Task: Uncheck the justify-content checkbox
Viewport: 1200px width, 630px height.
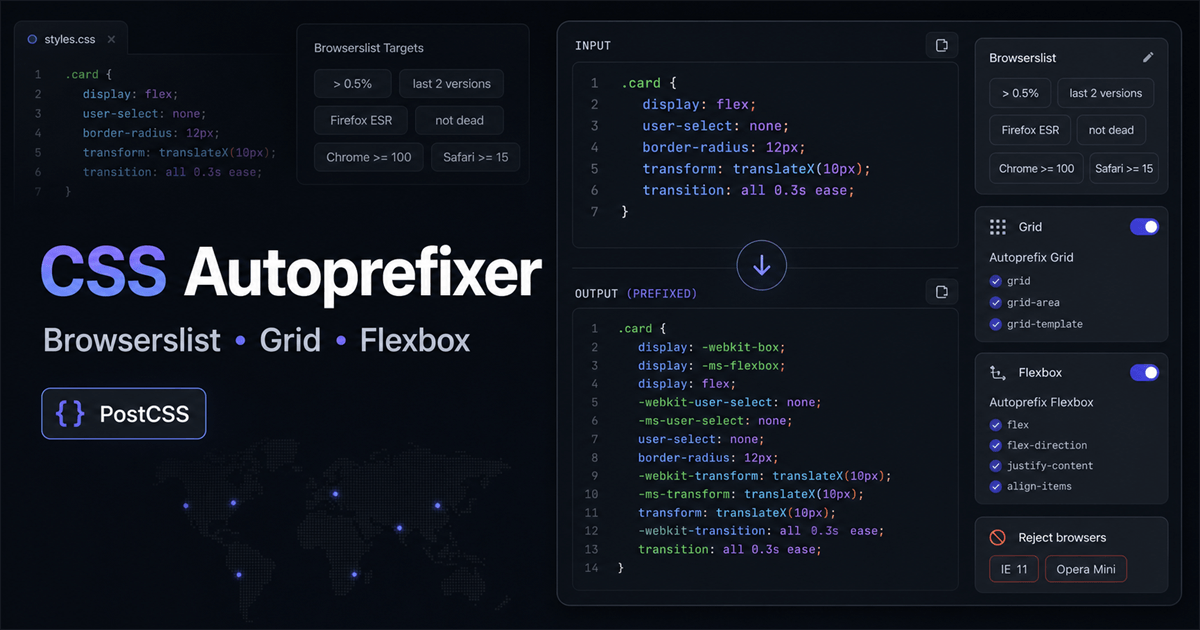Action: point(996,466)
